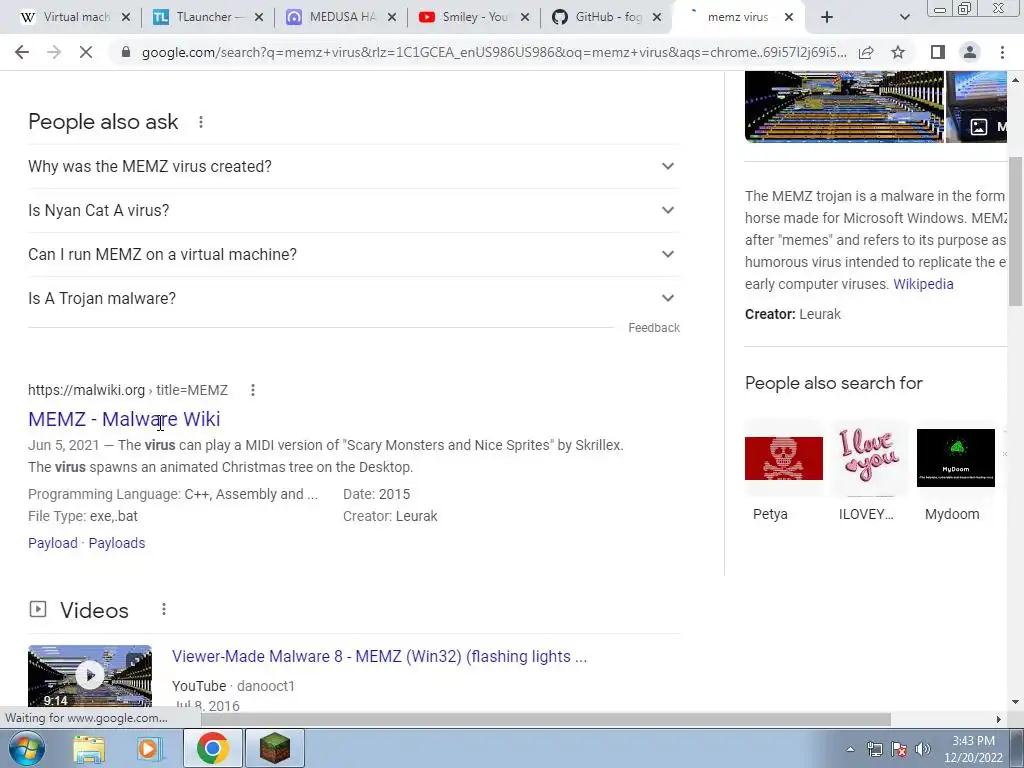
Task: Click the vertical scrollbar thumb
Action: click(1016, 231)
